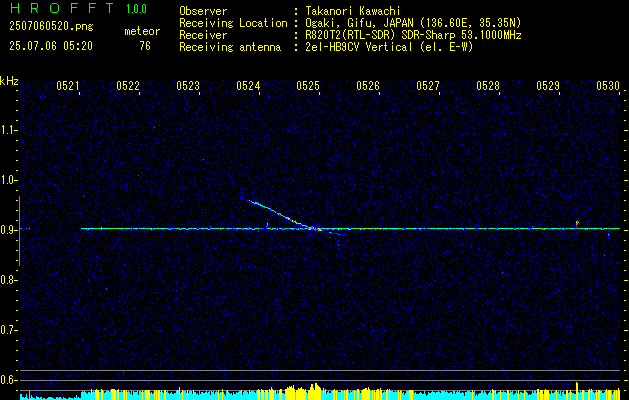Click the 1.0 kHz axis label
This screenshot has height=400, width=629.
point(8,180)
